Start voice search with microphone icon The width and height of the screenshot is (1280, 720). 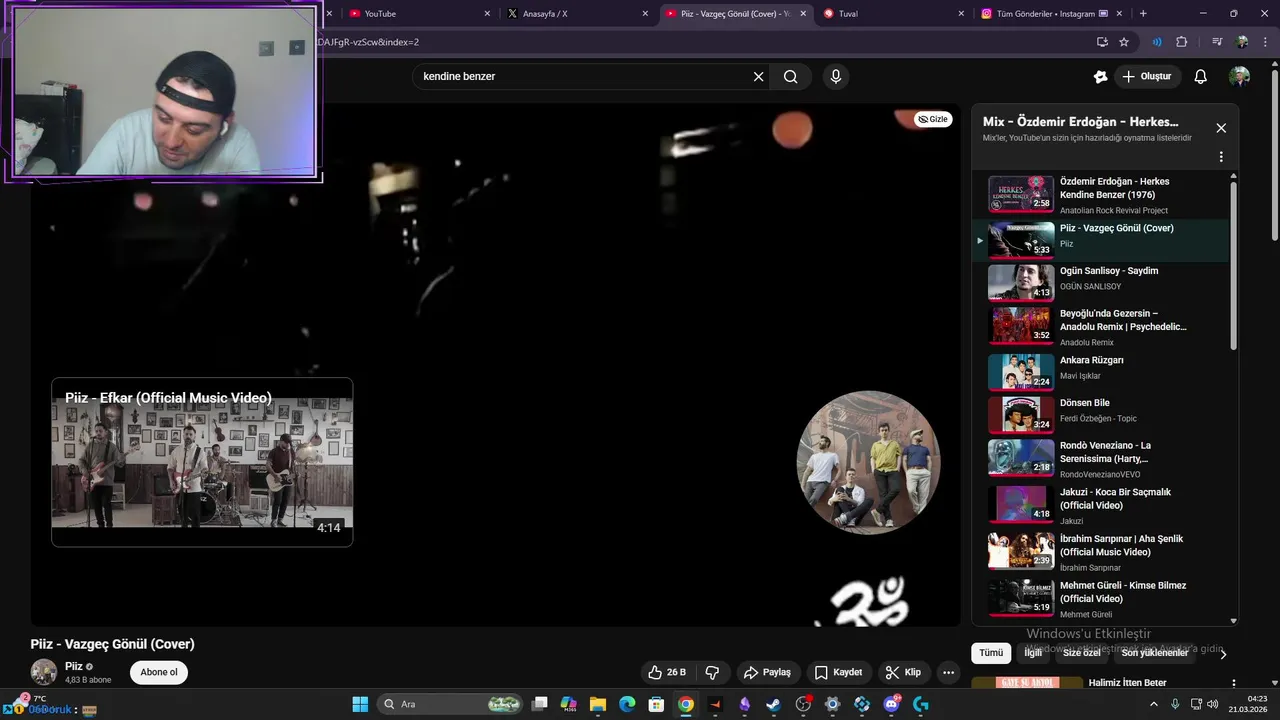click(835, 77)
